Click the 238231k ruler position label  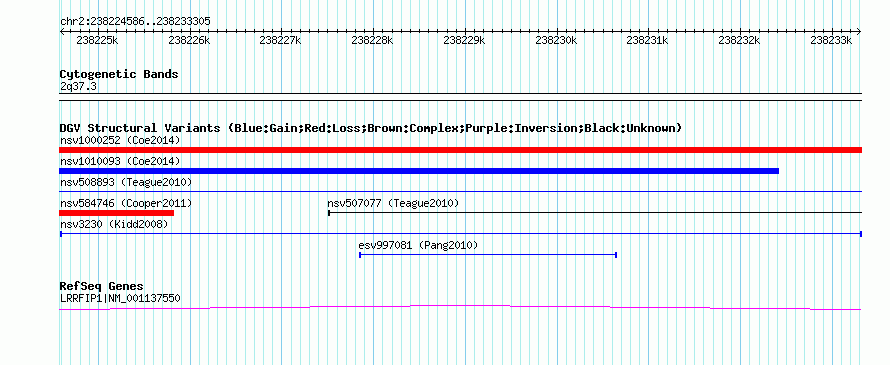[648, 41]
